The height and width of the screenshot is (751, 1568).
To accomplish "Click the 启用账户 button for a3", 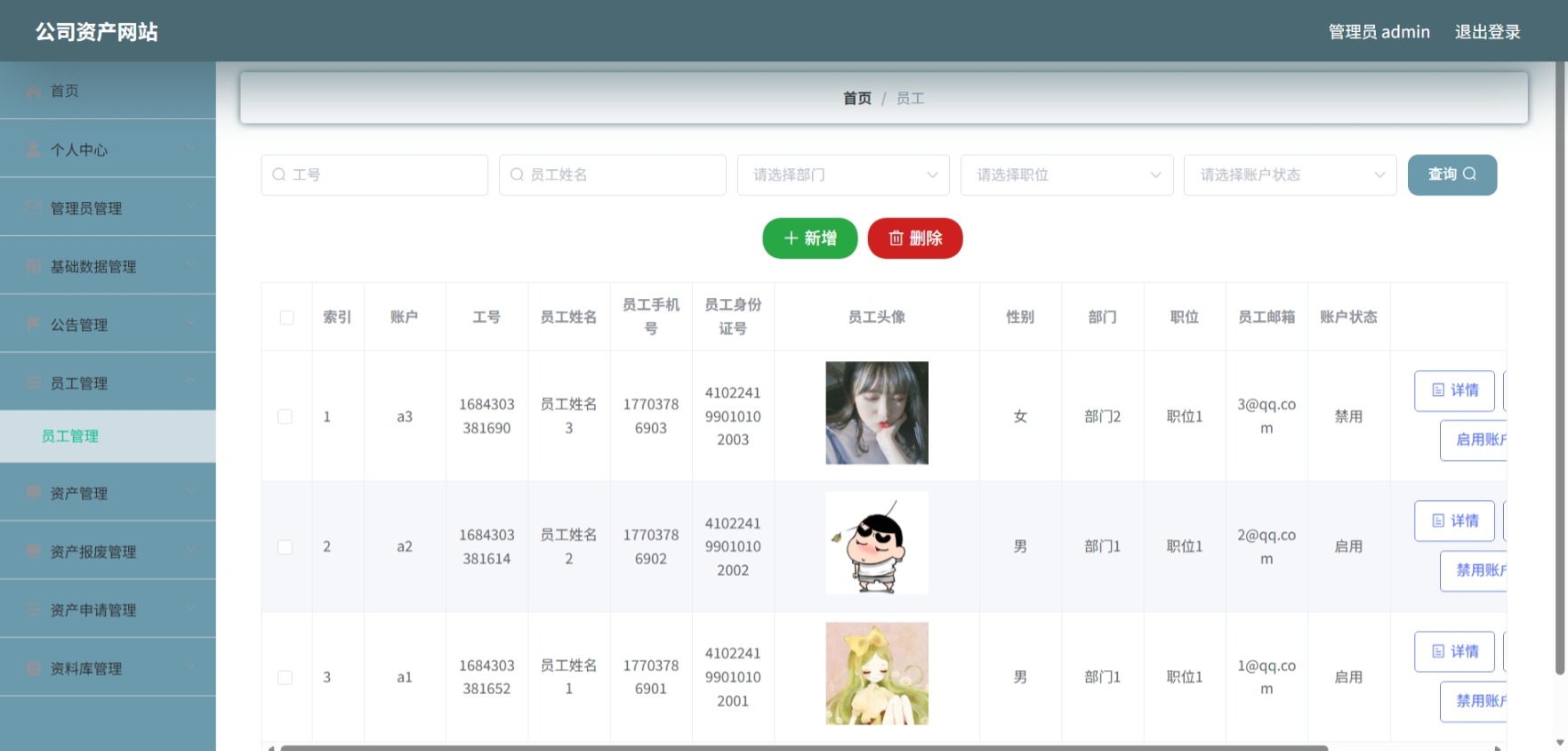I will pyautogui.click(x=1475, y=440).
